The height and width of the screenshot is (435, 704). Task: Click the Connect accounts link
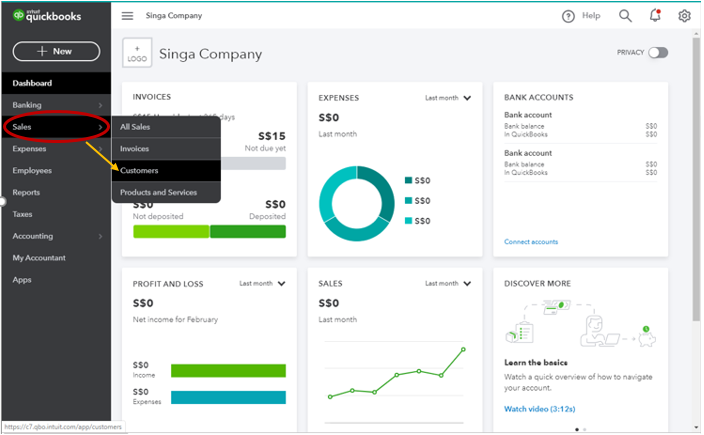click(531, 242)
